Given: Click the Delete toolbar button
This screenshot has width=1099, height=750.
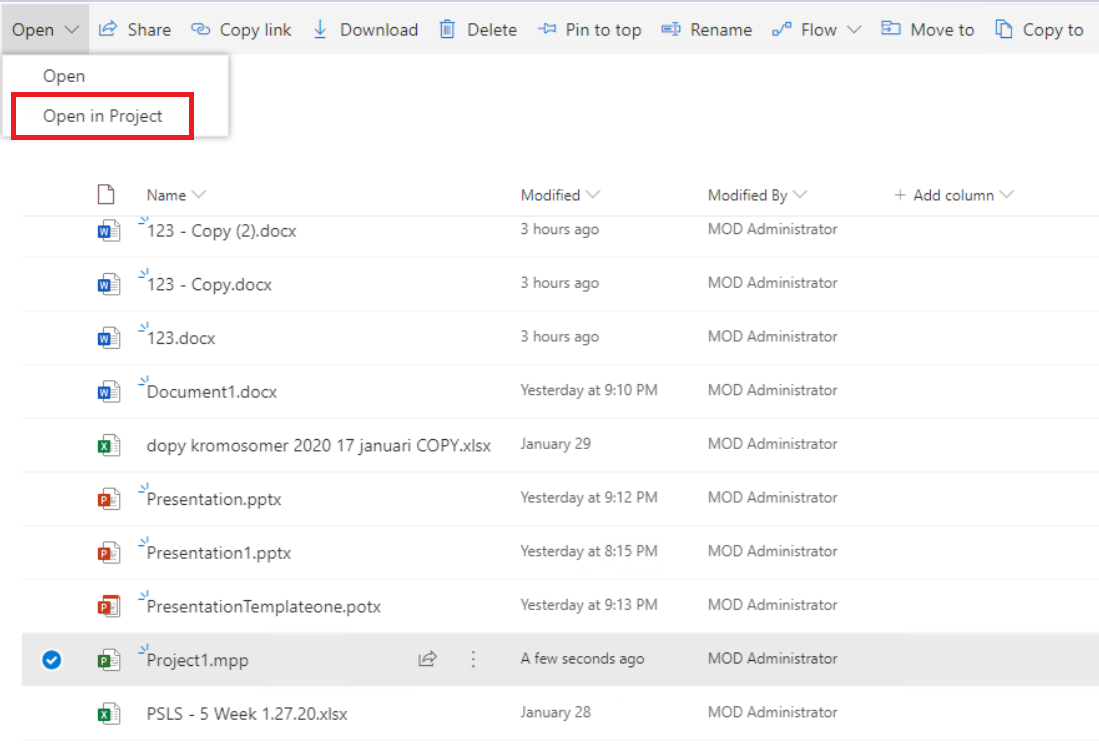Looking at the screenshot, I should (478, 29).
